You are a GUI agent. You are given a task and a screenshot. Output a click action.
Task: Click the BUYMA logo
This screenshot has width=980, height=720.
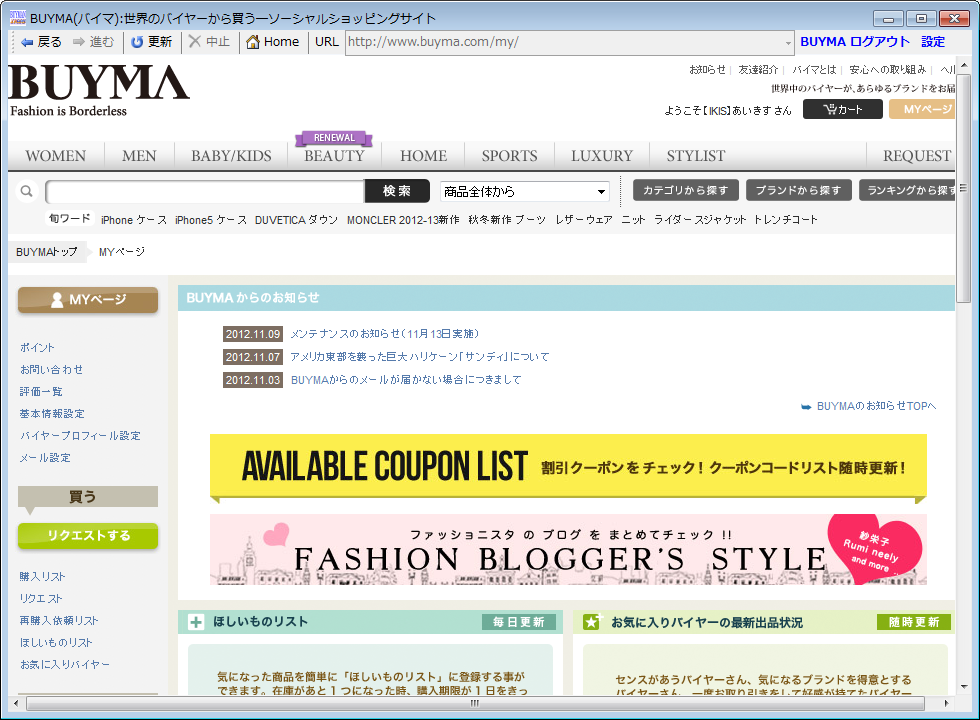(99, 91)
